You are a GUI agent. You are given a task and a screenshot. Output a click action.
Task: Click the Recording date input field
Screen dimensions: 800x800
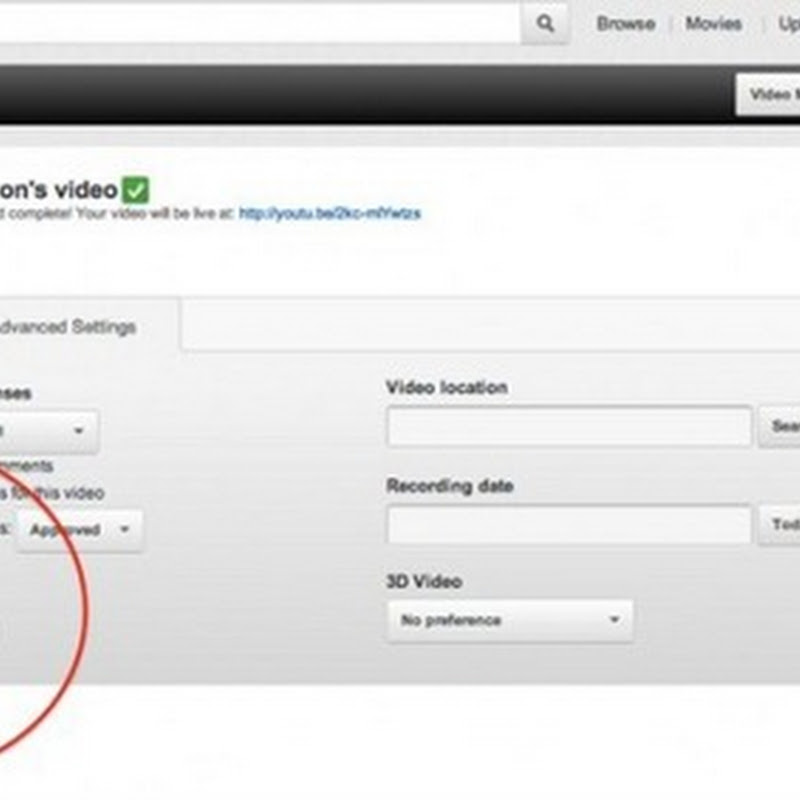point(569,524)
